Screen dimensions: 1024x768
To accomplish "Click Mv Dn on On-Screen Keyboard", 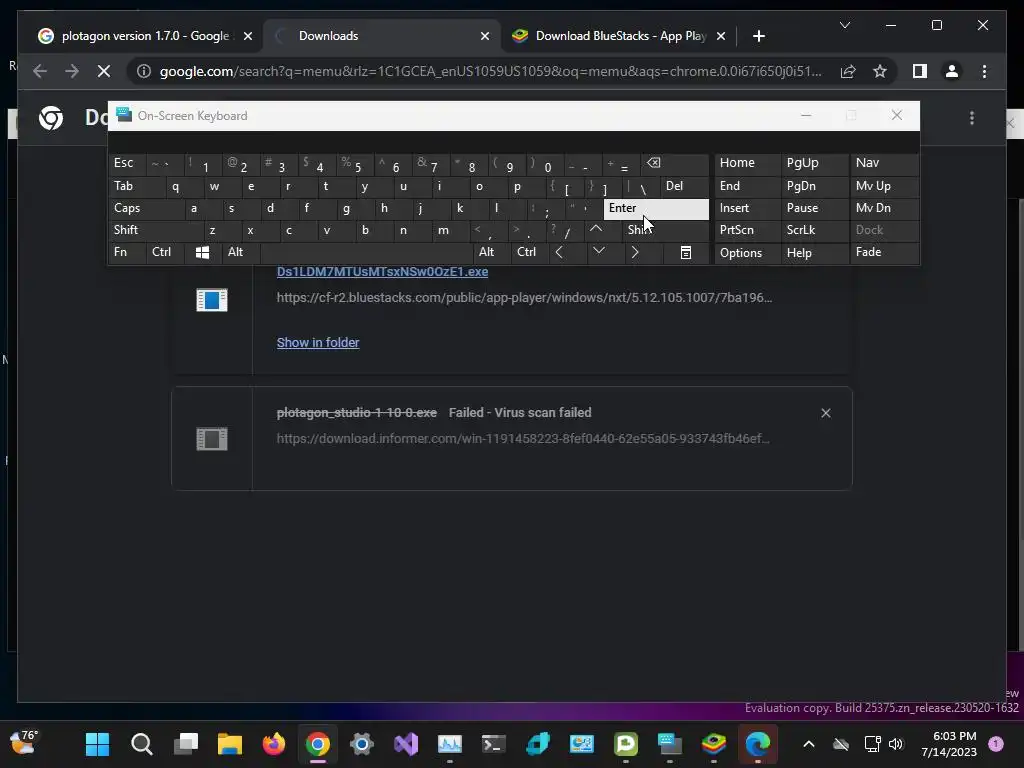I will pyautogui.click(x=884, y=208).
